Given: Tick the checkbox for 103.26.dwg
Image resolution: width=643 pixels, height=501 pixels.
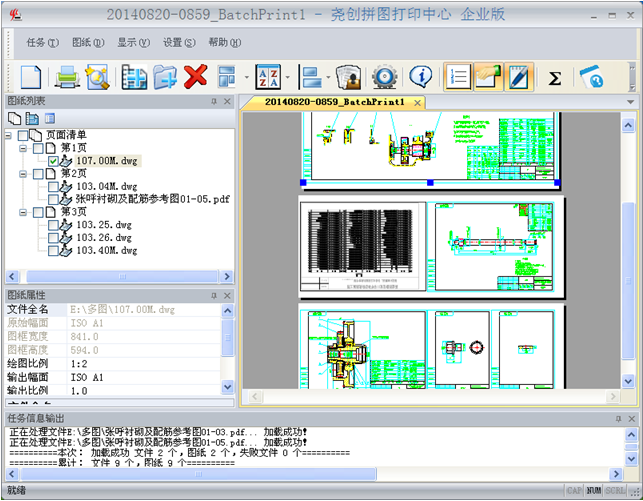Looking at the screenshot, I should pyautogui.click(x=54, y=238).
